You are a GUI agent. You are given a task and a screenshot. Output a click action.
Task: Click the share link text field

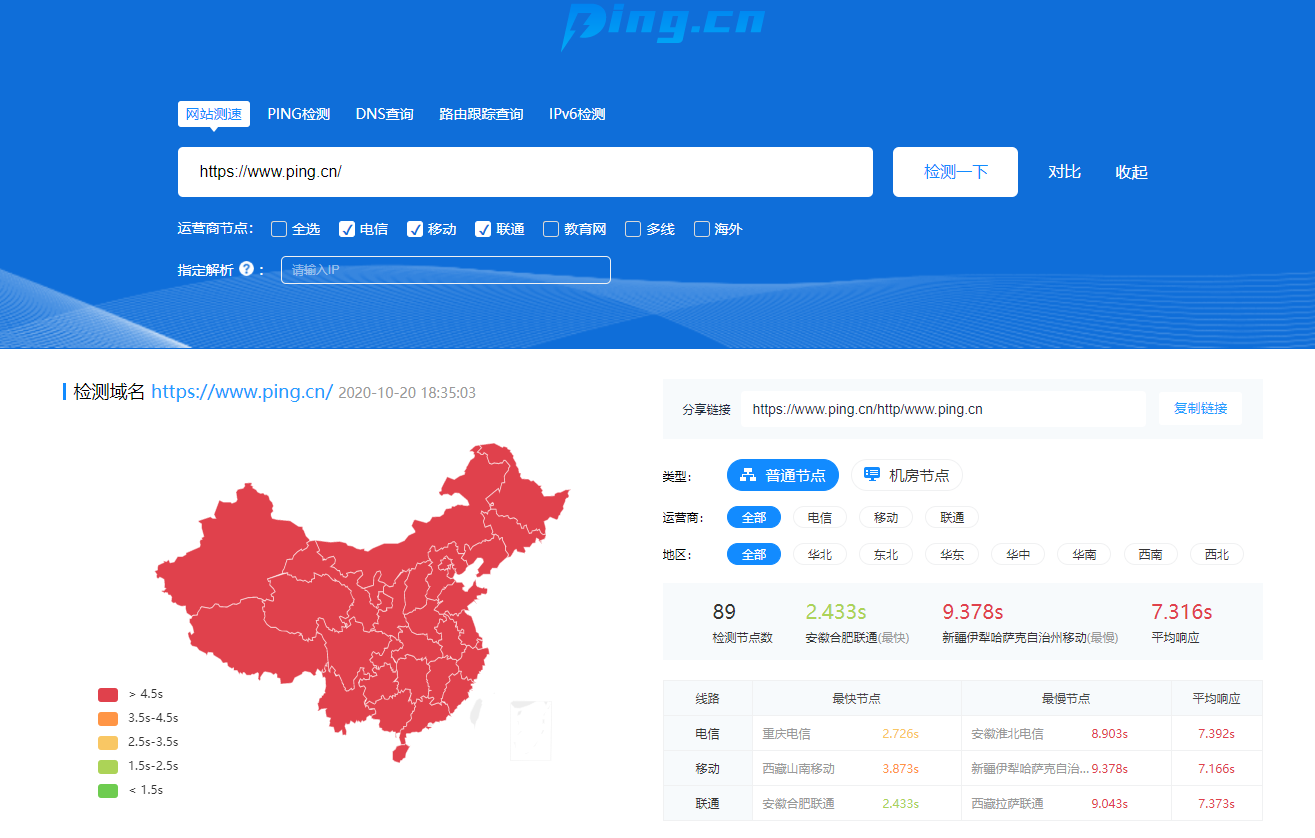point(943,409)
